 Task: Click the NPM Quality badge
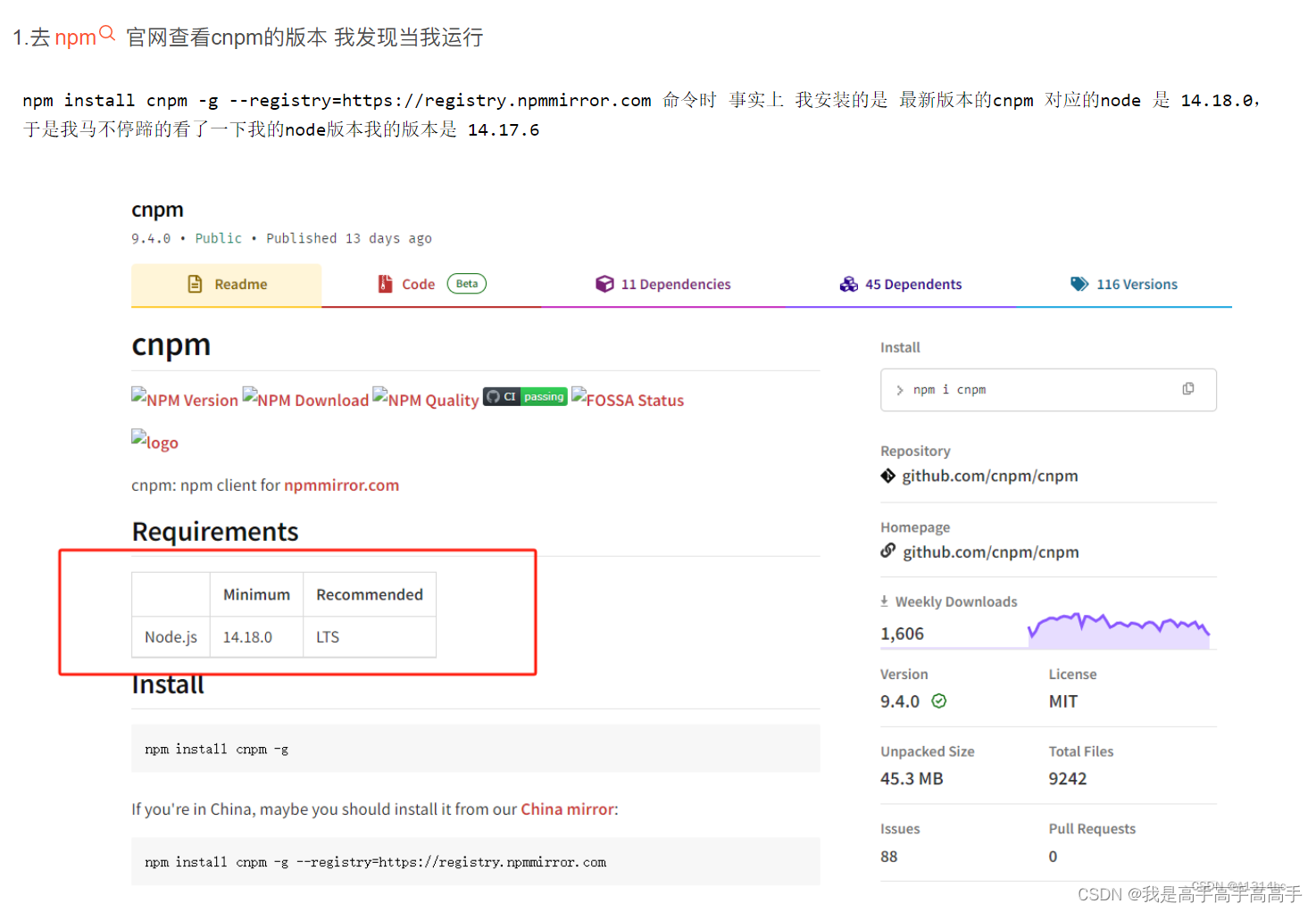pos(426,400)
